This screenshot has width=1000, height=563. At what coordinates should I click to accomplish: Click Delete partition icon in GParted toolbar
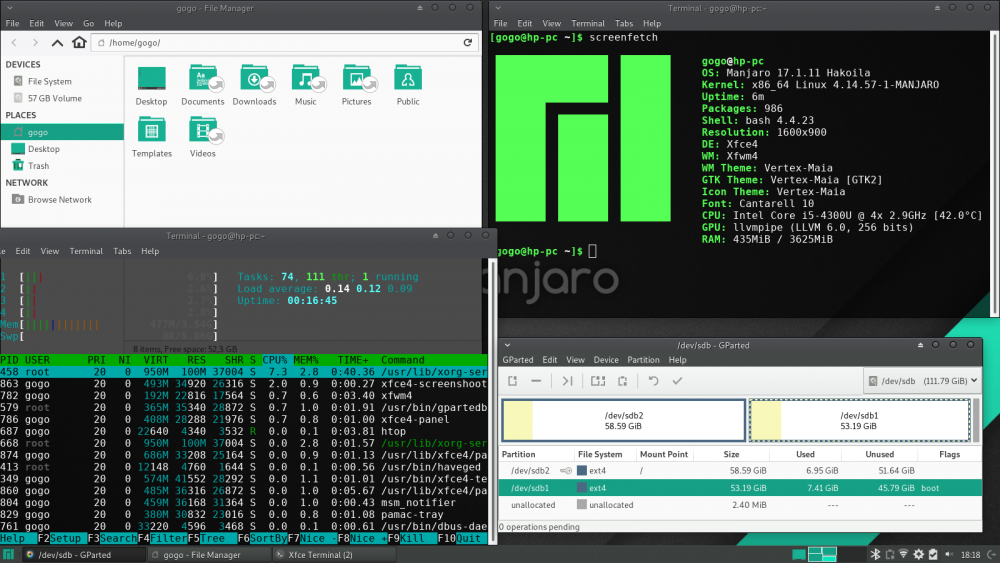coord(536,381)
